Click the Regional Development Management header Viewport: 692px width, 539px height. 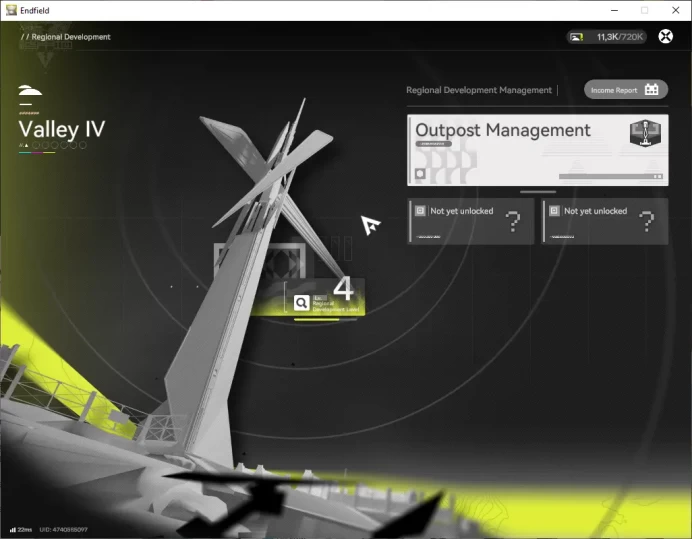[479, 90]
